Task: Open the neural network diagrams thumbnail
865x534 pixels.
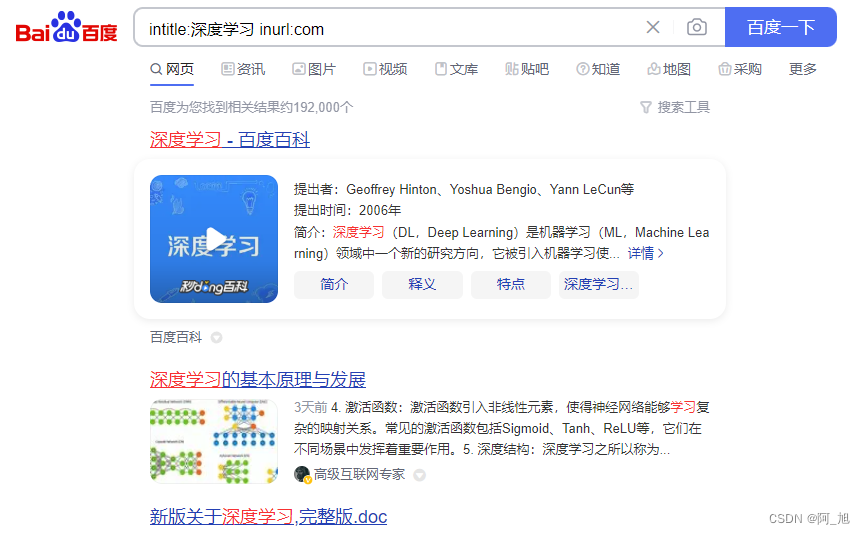Action: (214, 441)
